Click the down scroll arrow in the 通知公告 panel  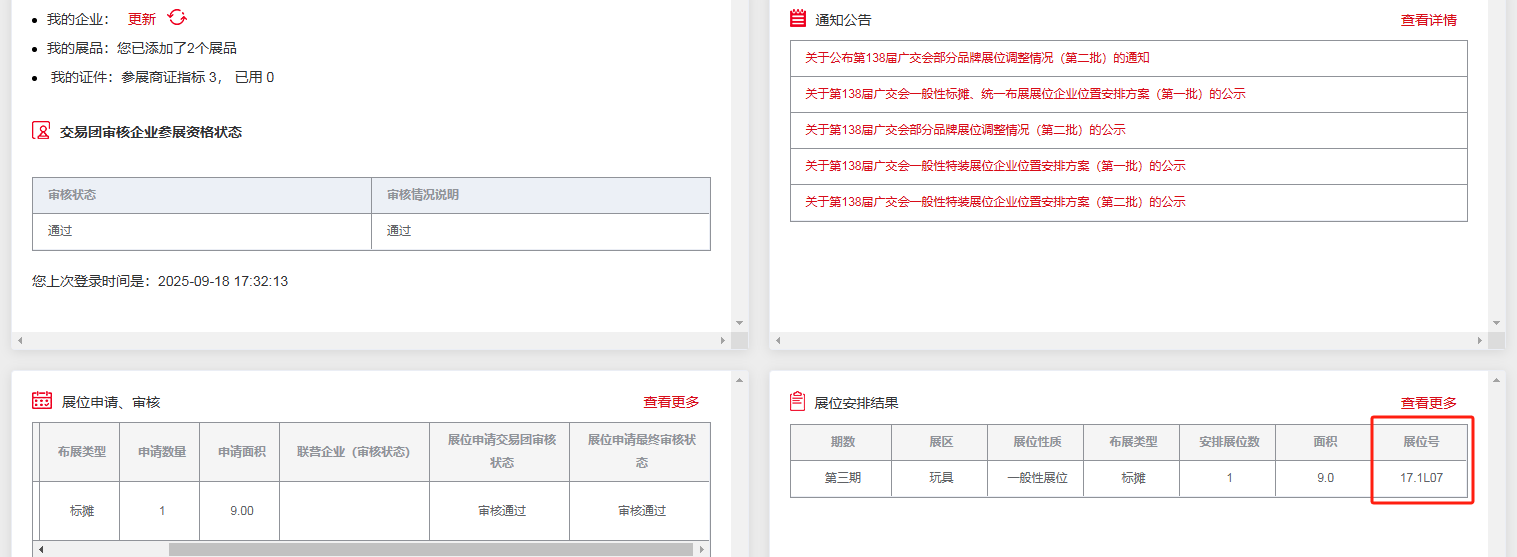click(1496, 323)
